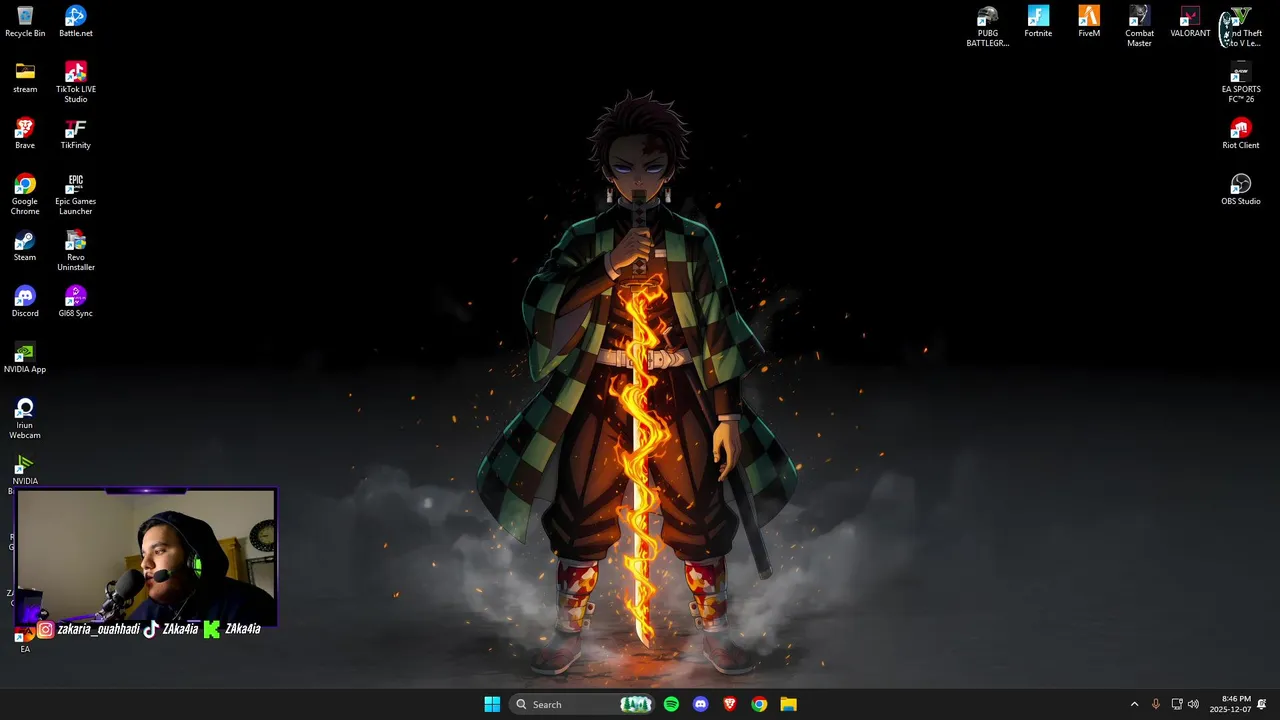The image size is (1280, 720).
Task: Select the stream folder on desktop
Action: pos(25,78)
